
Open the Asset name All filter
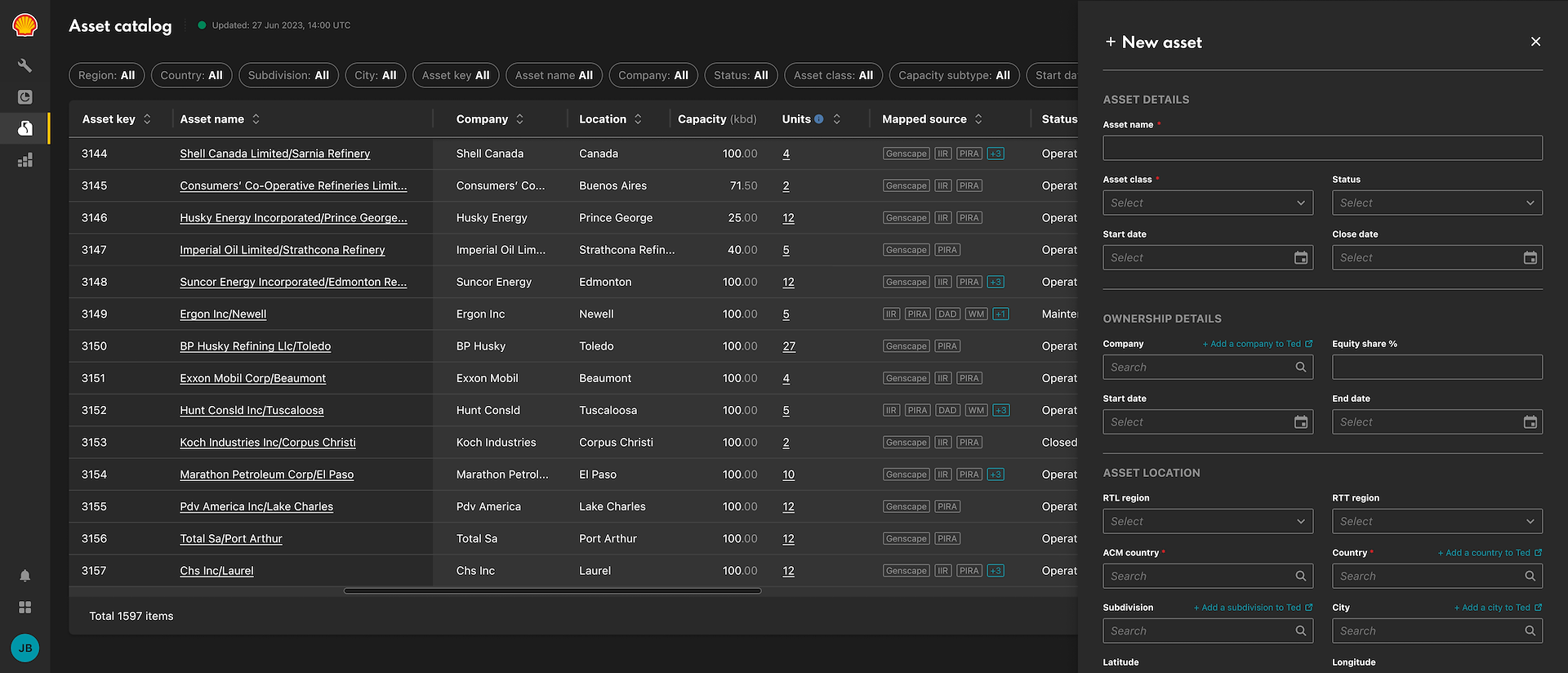tap(554, 75)
